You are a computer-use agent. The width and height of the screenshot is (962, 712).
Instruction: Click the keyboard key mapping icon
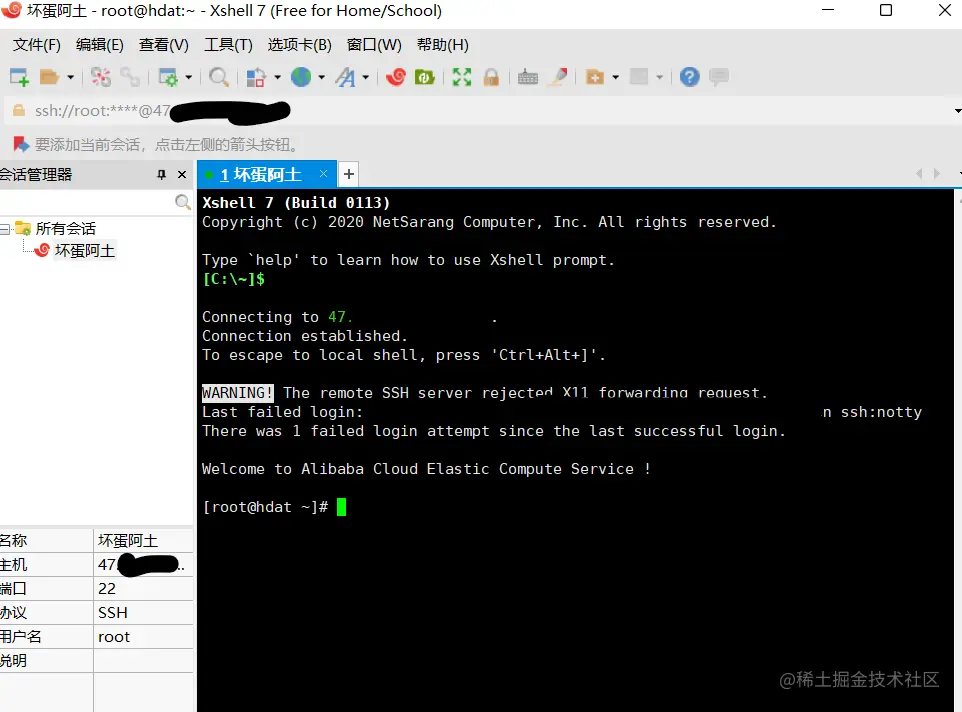528,77
